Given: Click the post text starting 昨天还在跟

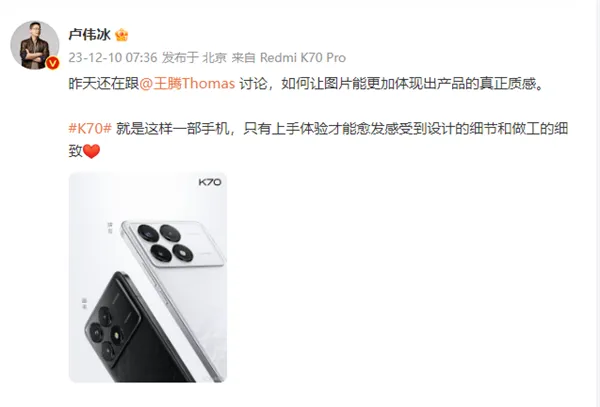Looking at the screenshot, I should pyautogui.click(x=306, y=83).
